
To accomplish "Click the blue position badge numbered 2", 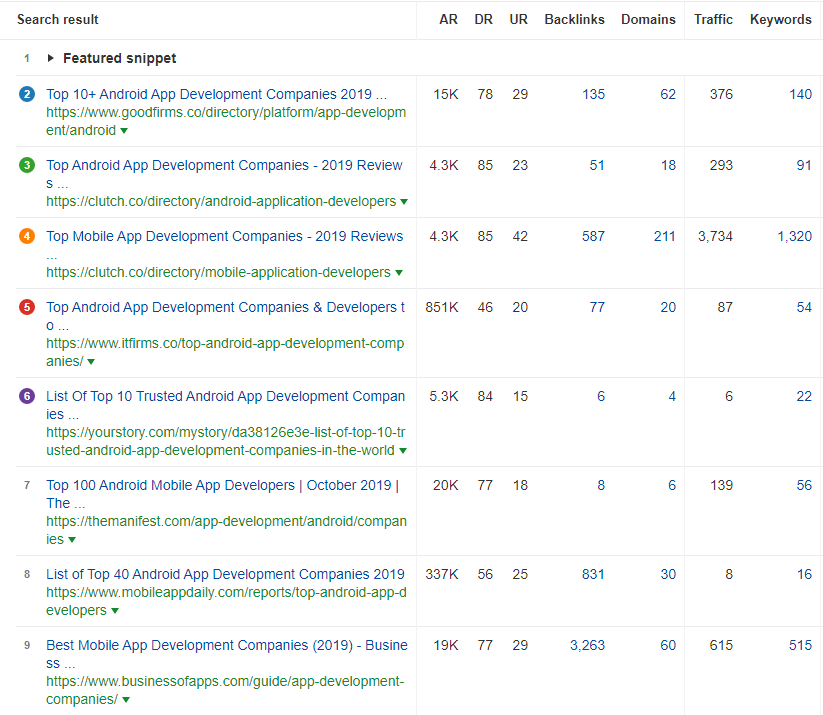I will [x=25, y=94].
